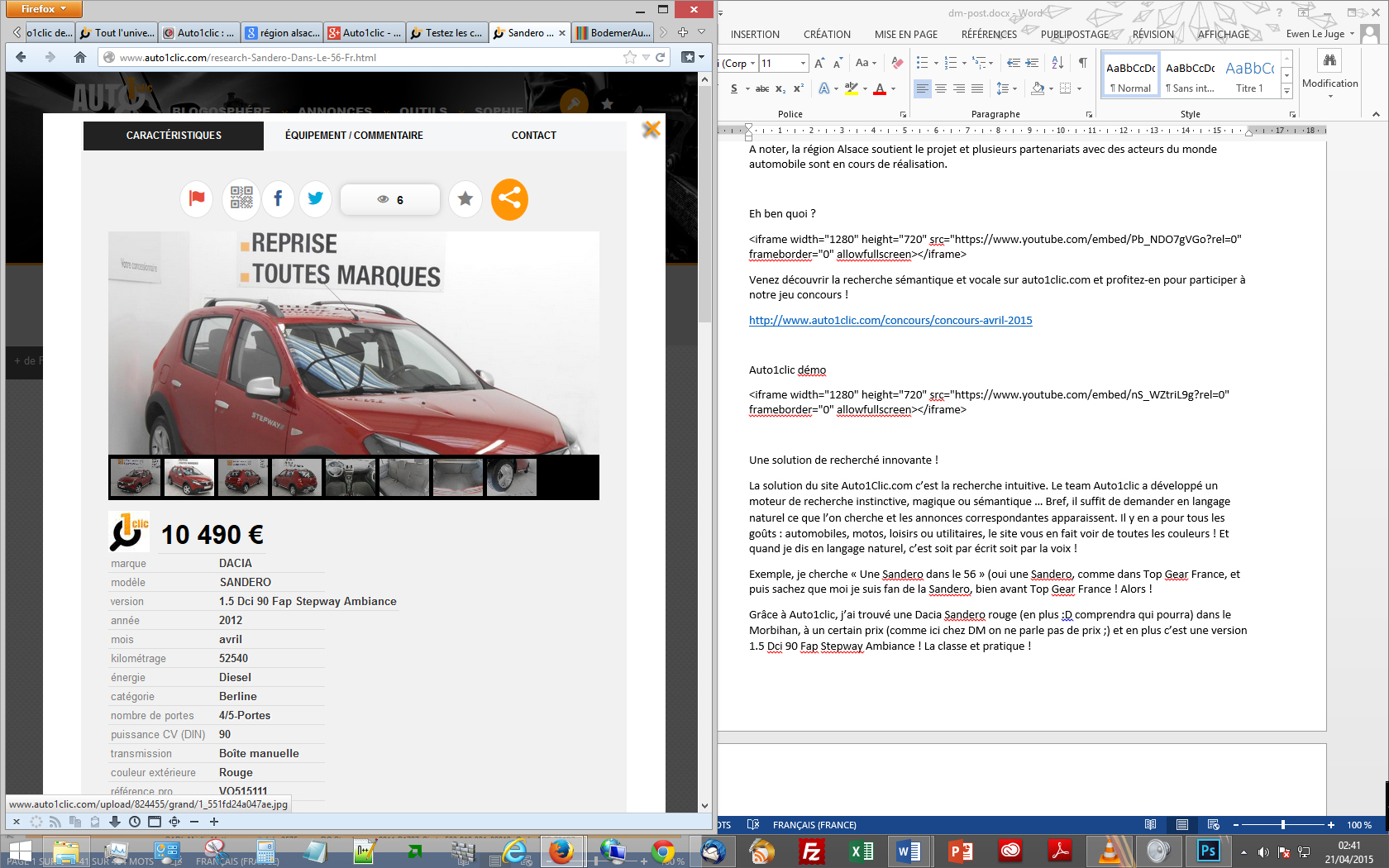The width and height of the screenshot is (1389, 868).
Task: Click the FRANÇAIS (FRANCE) language indicator
Action: click(814, 825)
